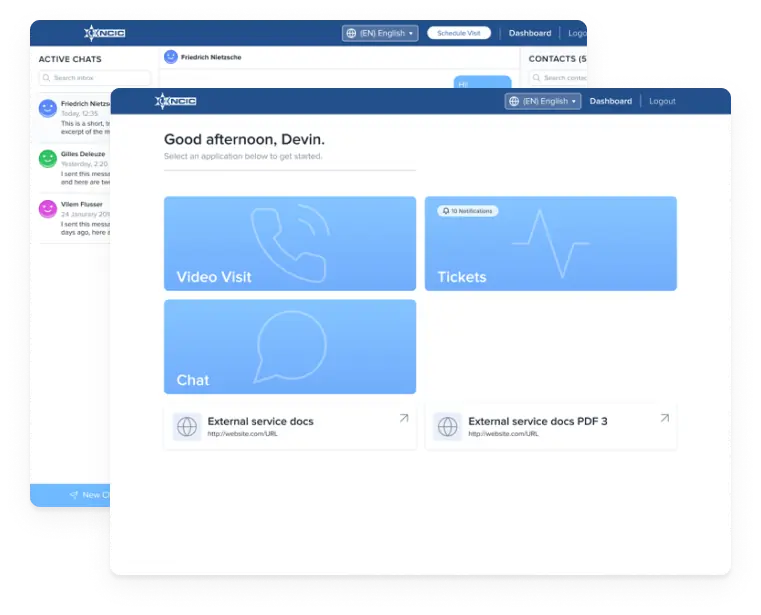The width and height of the screenshot is (761, 615).
Task: Click the NCIC logo in the front Dashboard window
Action: tap(176, 101)
